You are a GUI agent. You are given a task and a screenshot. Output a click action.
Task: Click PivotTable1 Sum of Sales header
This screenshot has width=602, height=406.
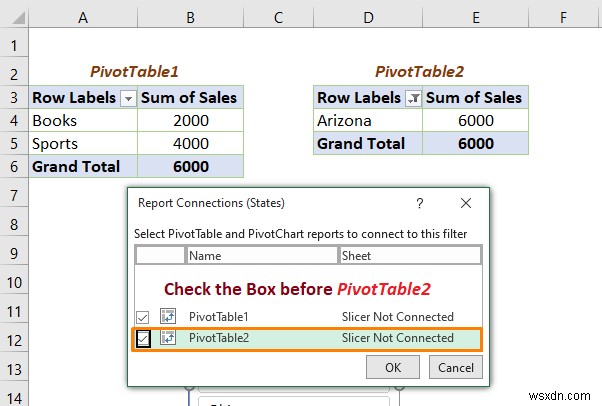coord(190,98)
